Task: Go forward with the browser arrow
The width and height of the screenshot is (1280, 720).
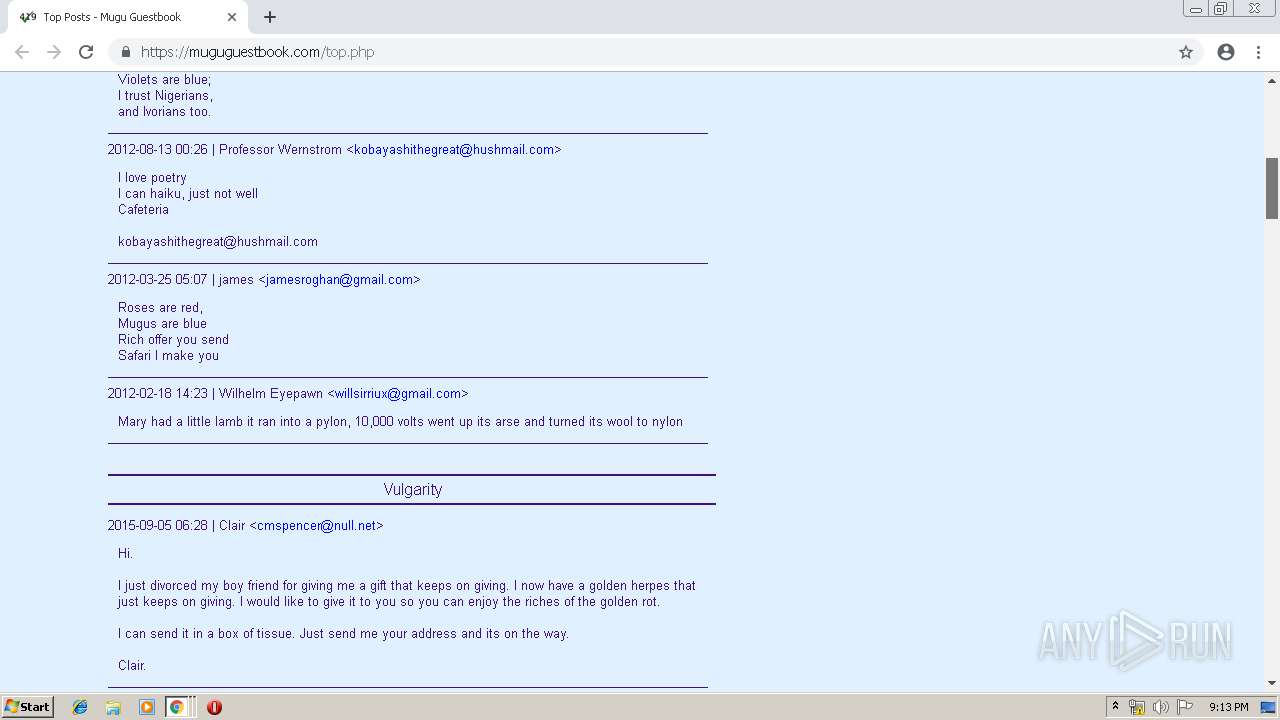Action: pos(54,52)
